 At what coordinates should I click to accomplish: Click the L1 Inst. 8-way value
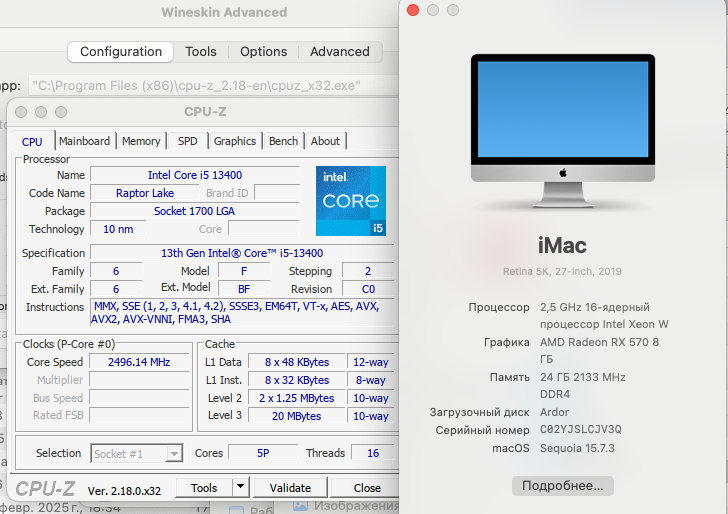(x=370, y=380)
